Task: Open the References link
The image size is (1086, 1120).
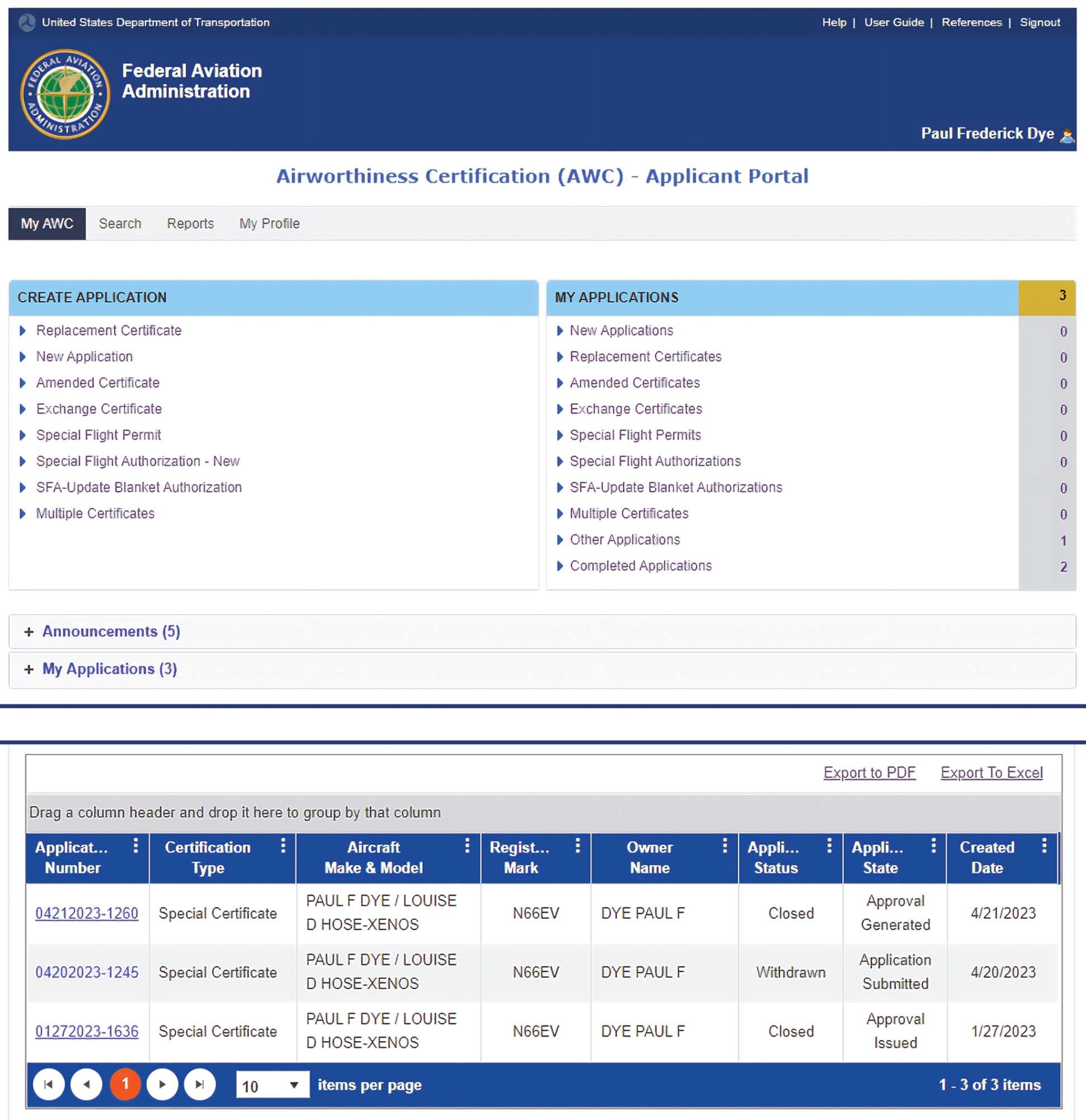Action: tap(972, 22)
